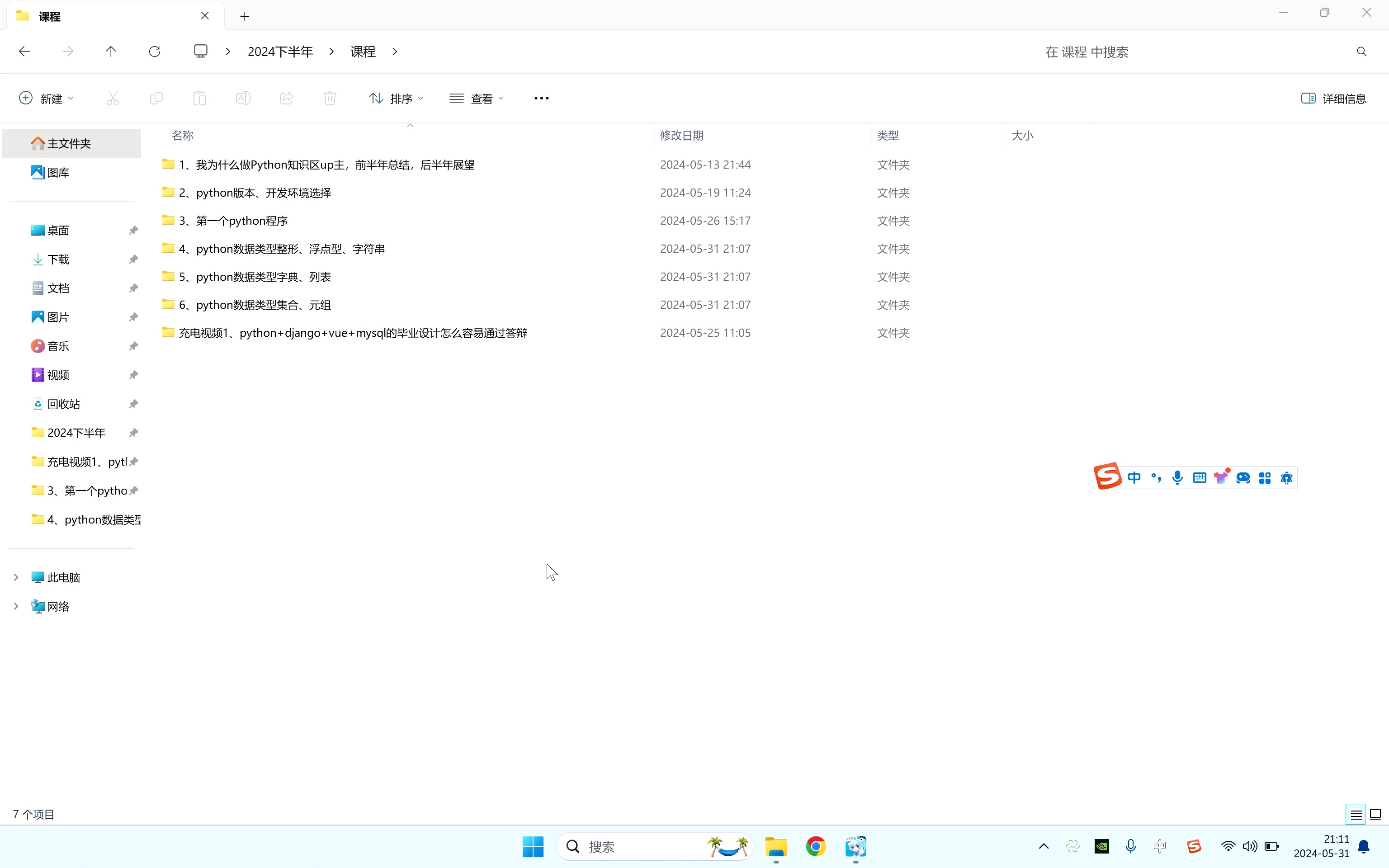Switch to large icons view in status bar

click(x=1375, y=814)
